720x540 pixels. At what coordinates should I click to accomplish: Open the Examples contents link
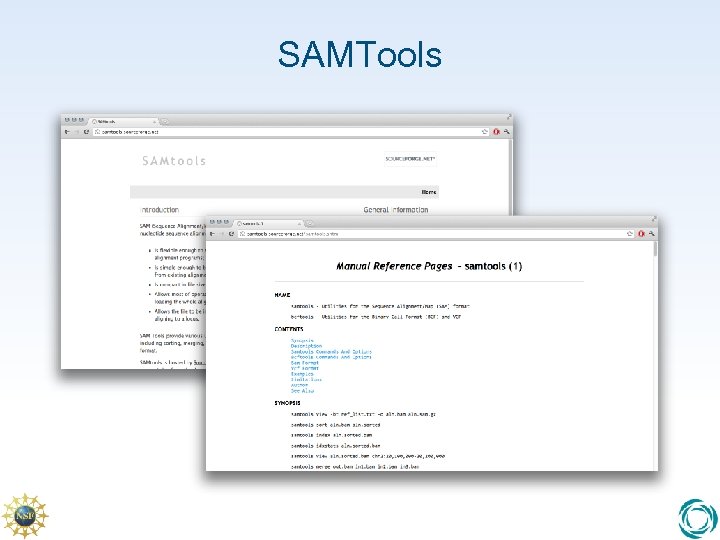(x=302, y=374)
